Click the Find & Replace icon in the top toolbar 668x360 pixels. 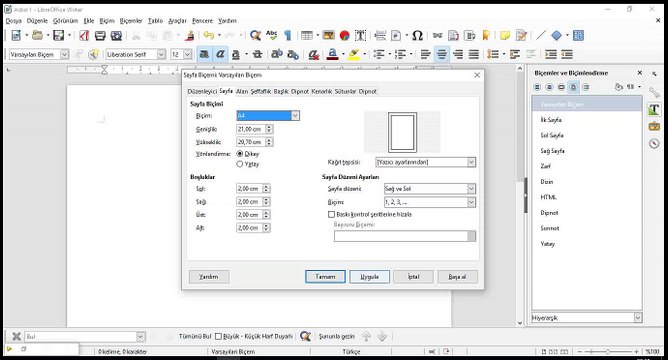click(x=255, y=36)
